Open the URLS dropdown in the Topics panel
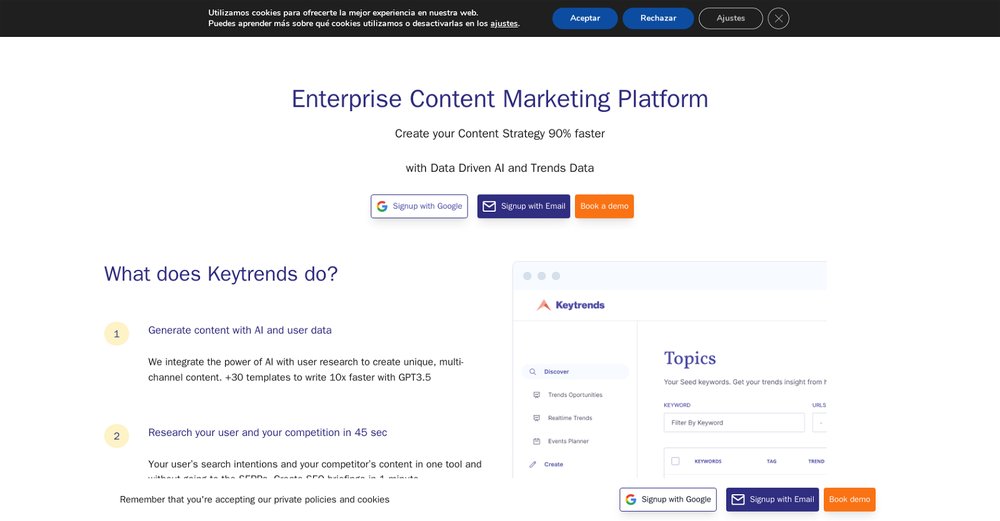 click(x=819, y=422)
